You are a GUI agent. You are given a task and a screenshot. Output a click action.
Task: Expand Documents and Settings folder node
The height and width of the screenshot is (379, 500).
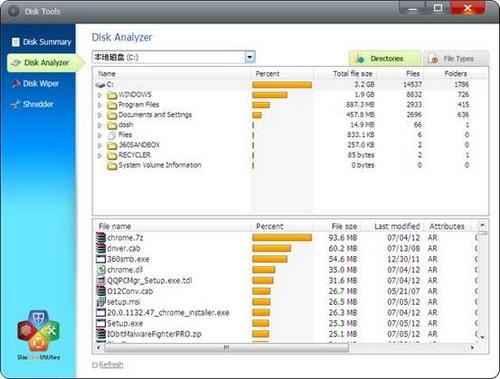click(100, 115)
